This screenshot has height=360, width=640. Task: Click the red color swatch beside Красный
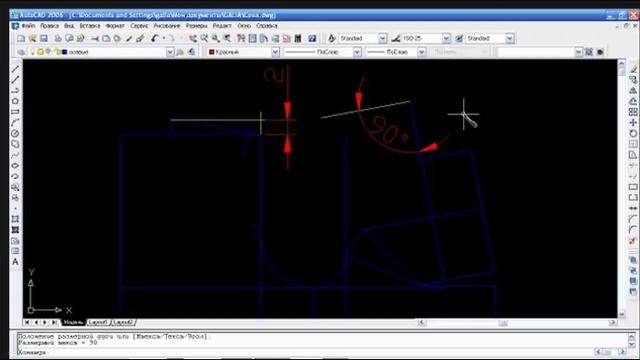tap(211, 52)
